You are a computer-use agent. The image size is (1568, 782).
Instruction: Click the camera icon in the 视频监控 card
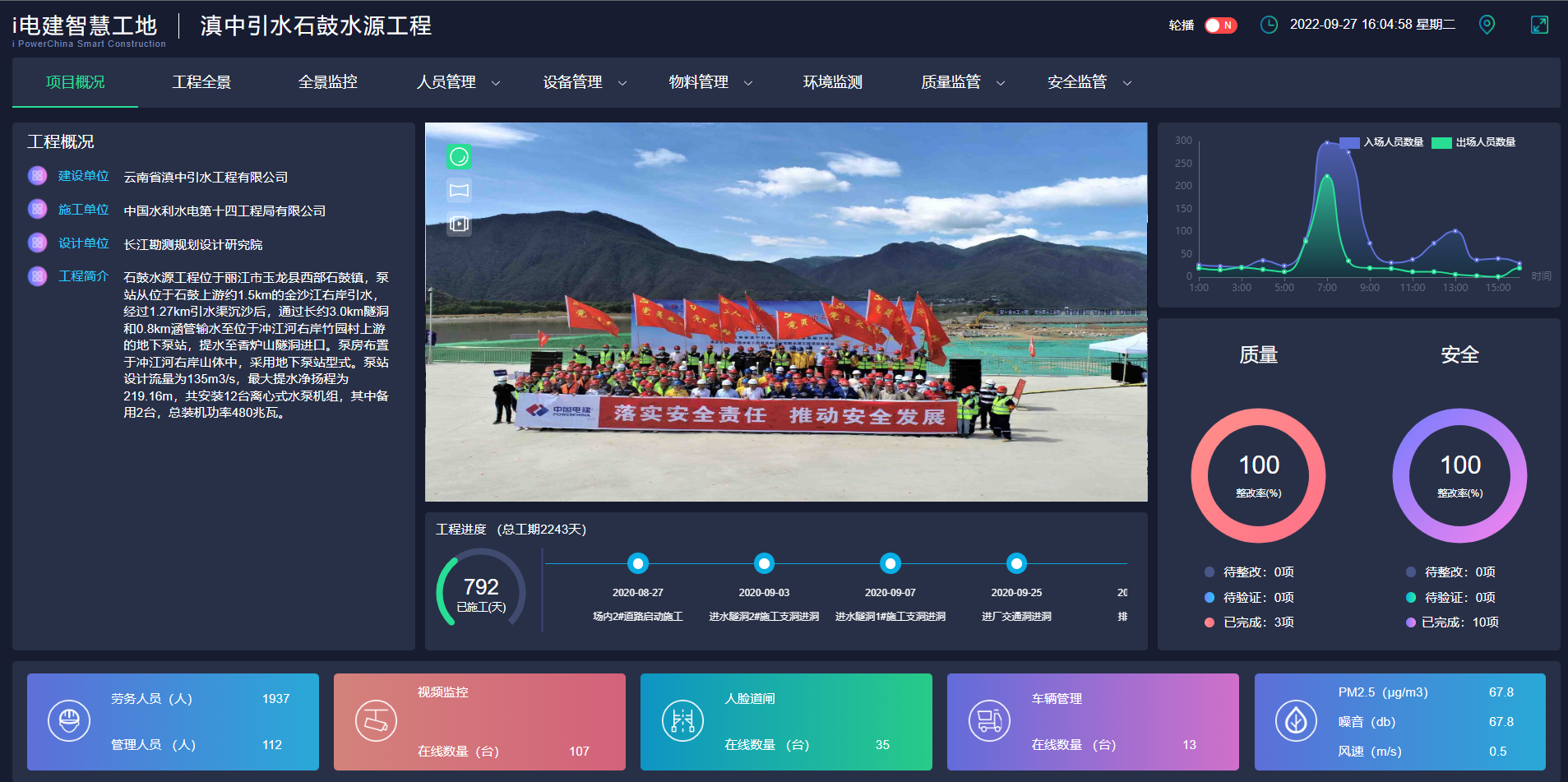(x=376, y=721)
